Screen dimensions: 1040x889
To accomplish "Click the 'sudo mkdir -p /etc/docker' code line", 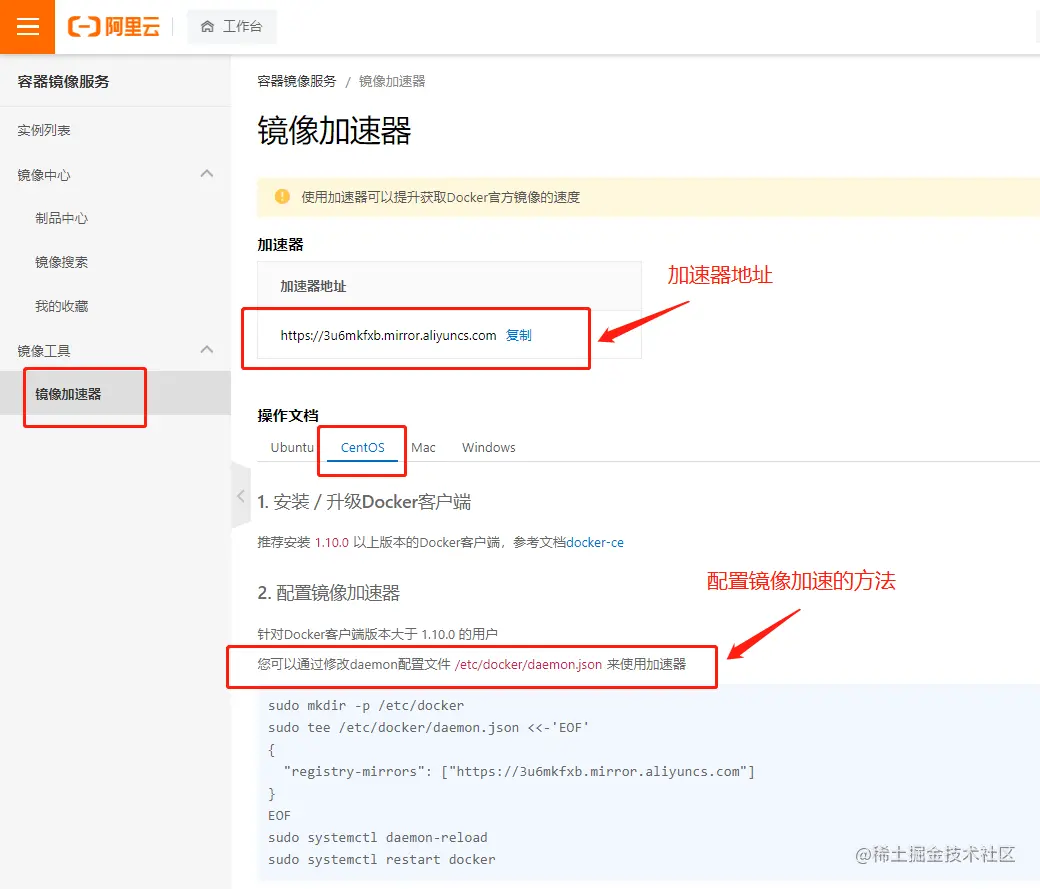I will (366, 705).
